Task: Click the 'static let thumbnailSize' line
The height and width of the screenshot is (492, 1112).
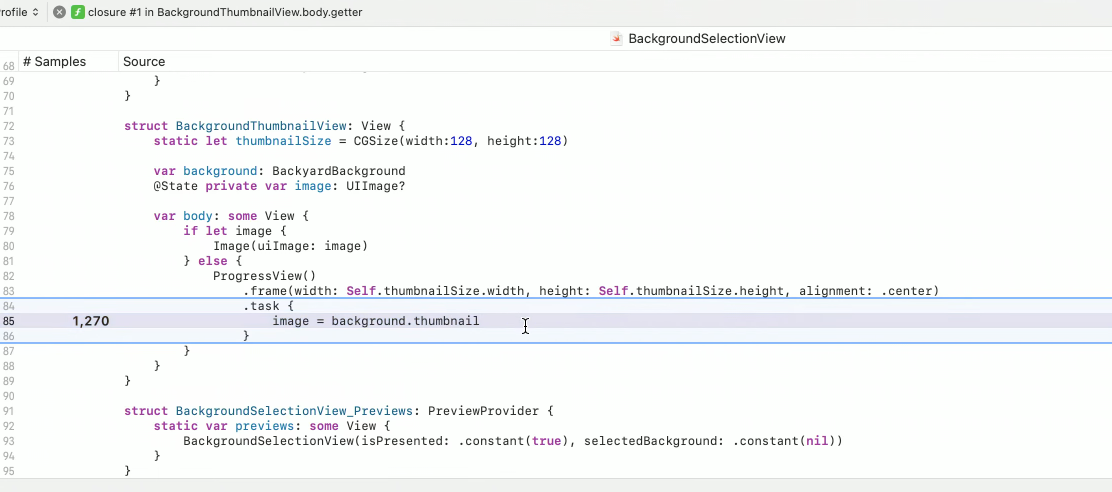Action: (x=361, y=141)
